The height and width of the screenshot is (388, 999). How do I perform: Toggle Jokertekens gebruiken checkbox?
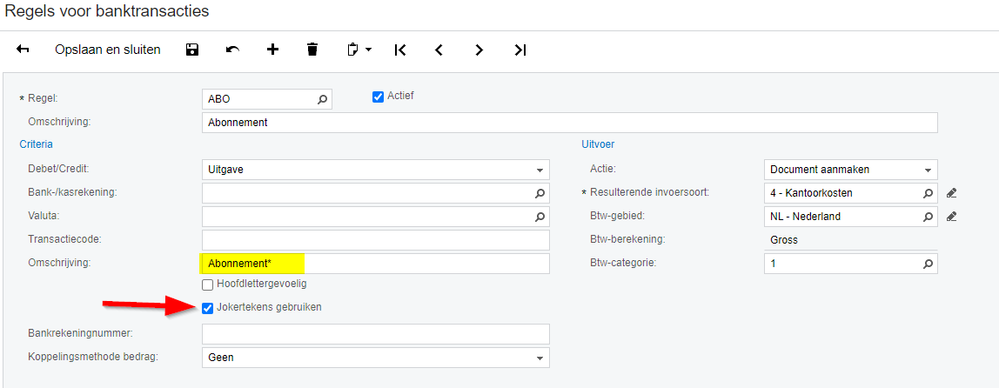pyautogui.click(x=207, y=308)
